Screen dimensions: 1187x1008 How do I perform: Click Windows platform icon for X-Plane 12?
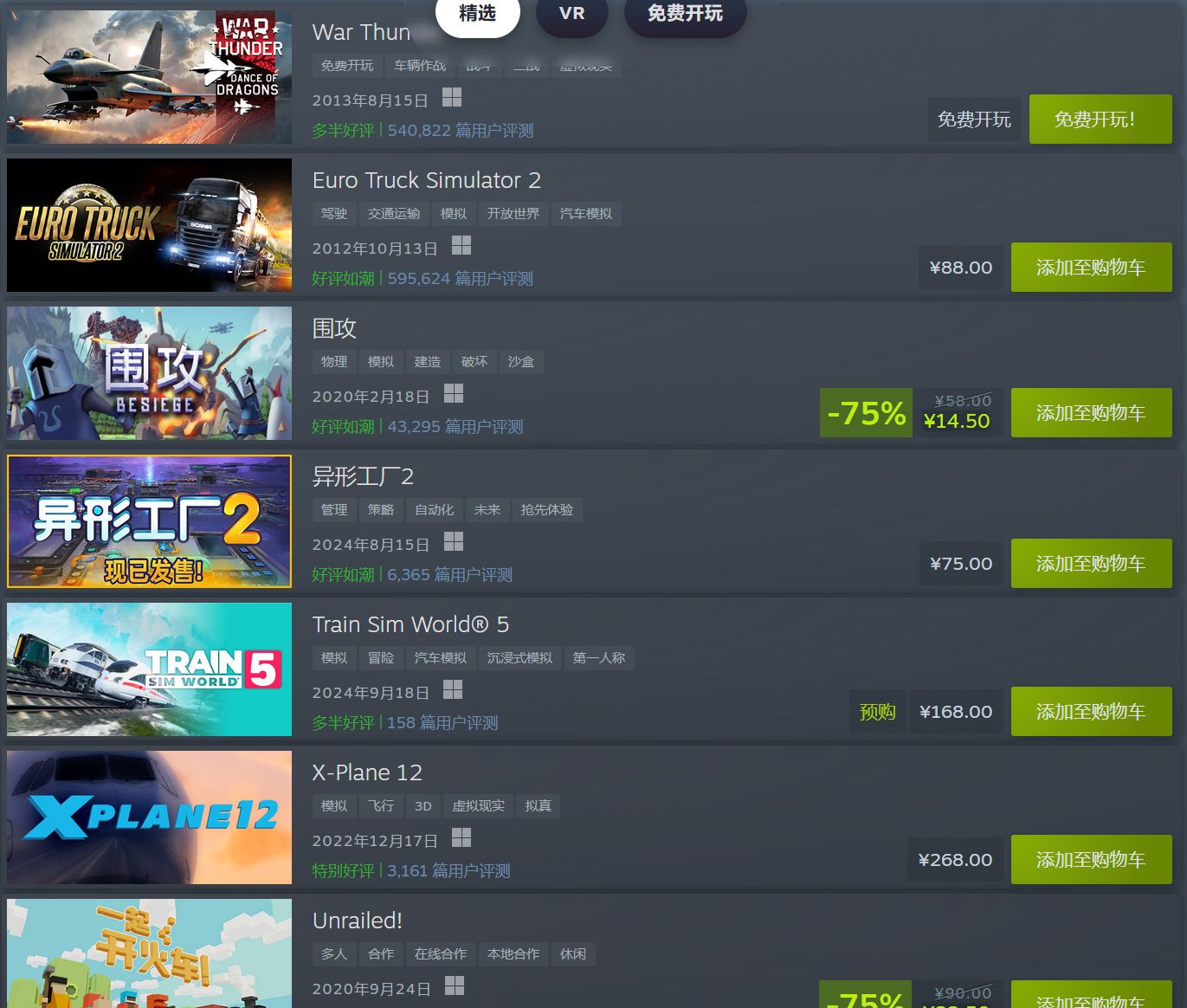click(x=461, y=838)
